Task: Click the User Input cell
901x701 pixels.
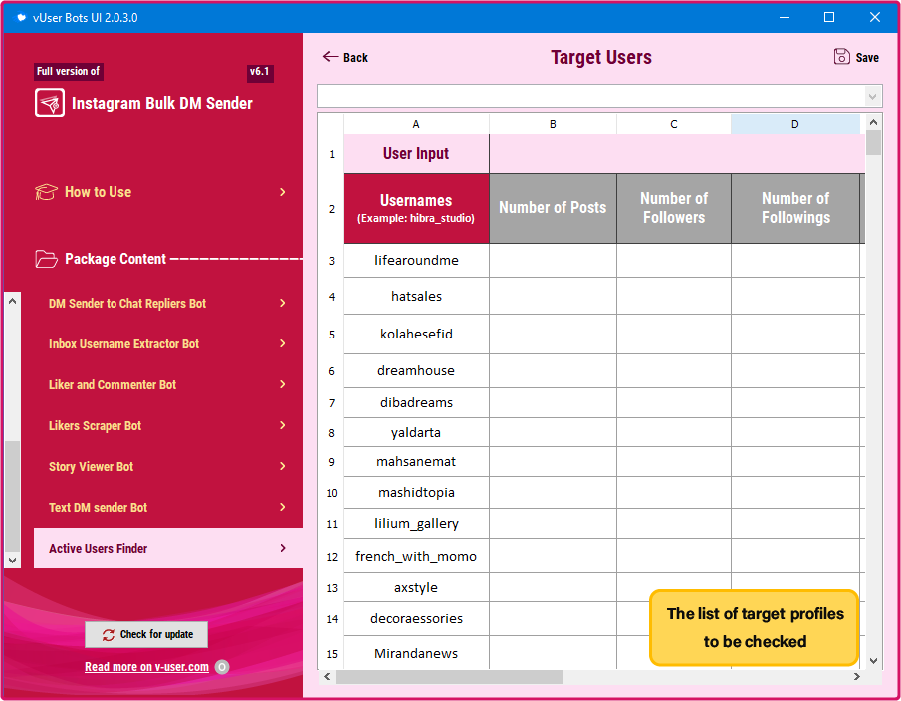Action: 416,153
